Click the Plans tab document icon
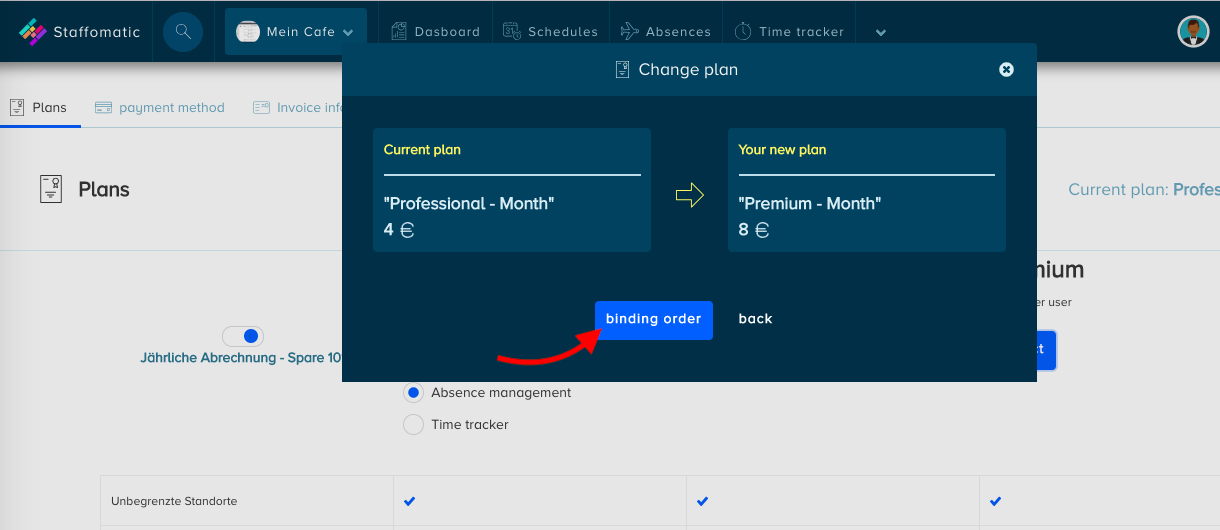This screenshot has height=530, width=1220. pyautogui.click(x=17, y=107)
